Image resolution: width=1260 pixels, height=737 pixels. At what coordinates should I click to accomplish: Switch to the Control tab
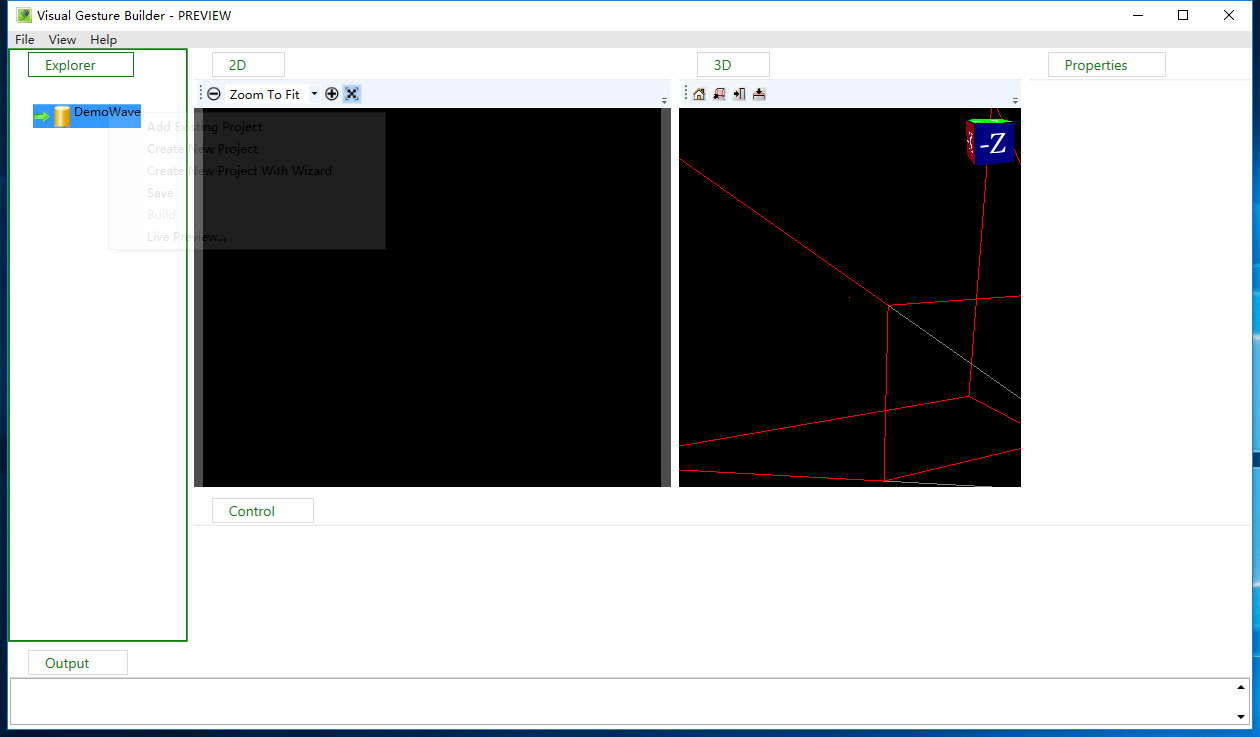(262, 510)
